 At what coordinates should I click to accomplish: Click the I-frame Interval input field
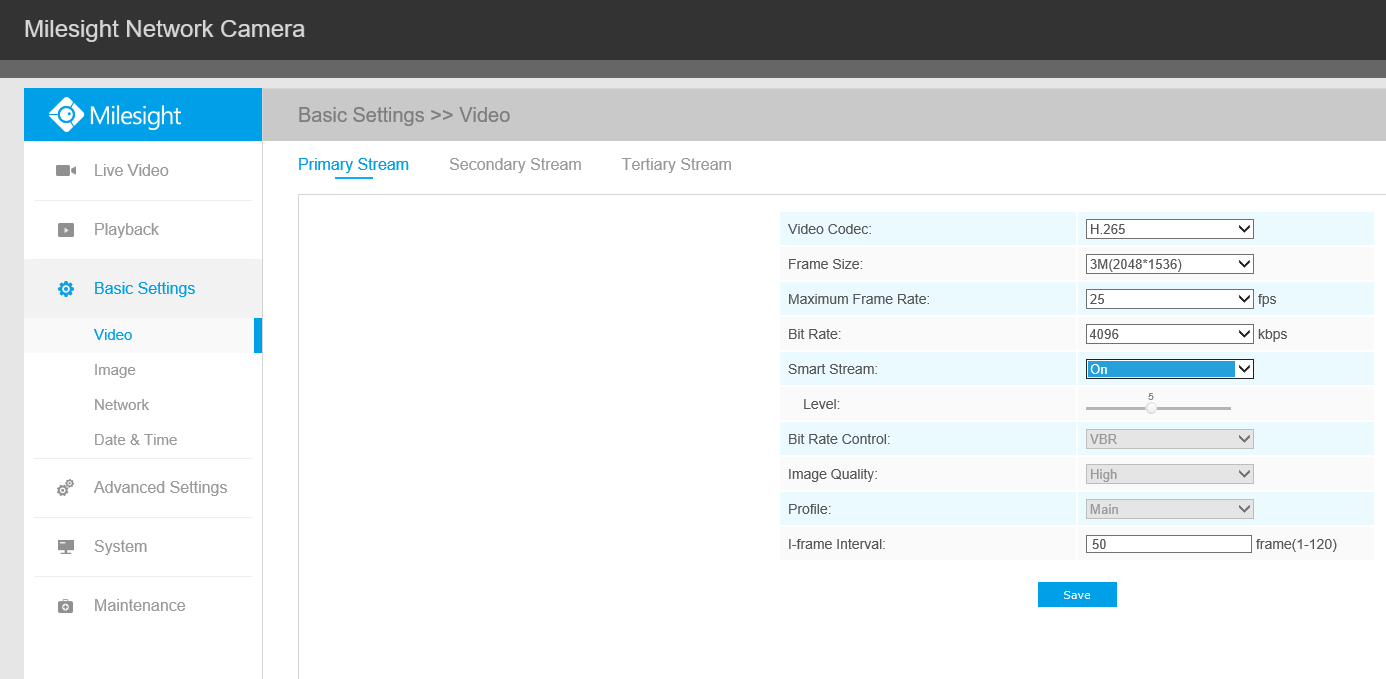coord(1168,543)
